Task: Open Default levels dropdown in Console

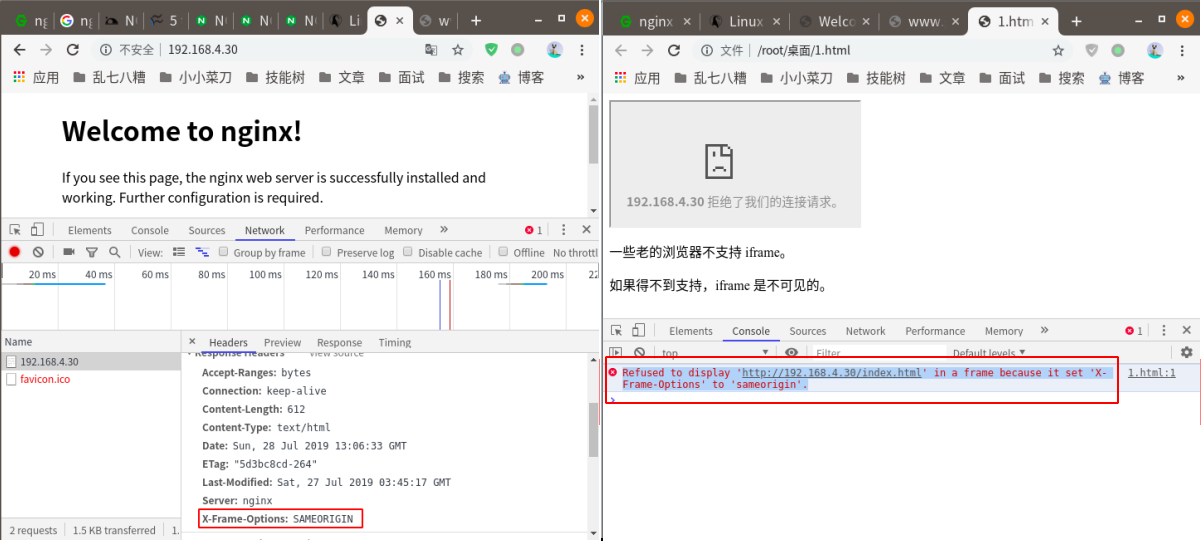Action: (x=989, y=353)
